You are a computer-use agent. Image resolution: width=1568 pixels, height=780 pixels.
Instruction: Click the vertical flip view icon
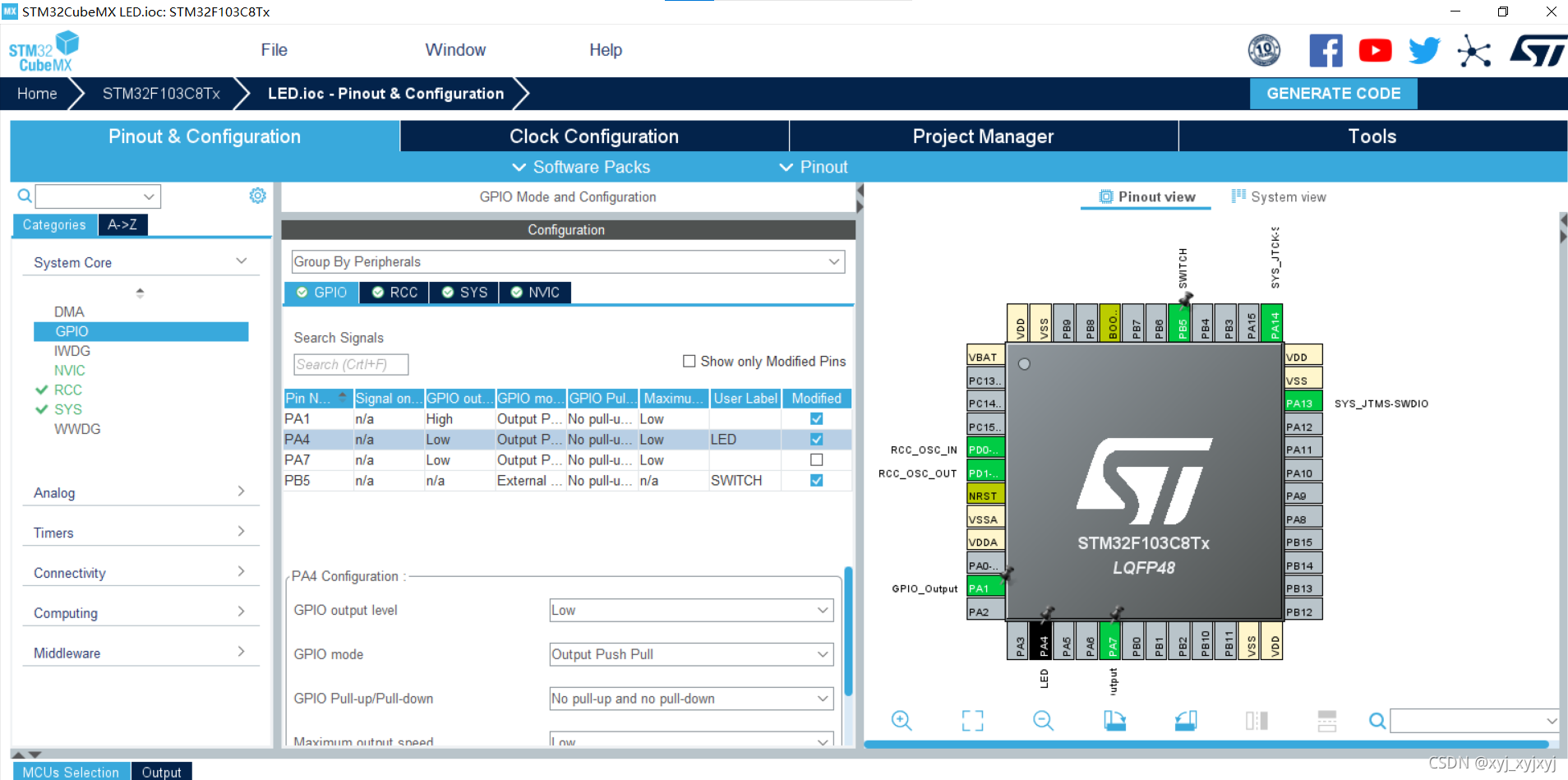1257,721
